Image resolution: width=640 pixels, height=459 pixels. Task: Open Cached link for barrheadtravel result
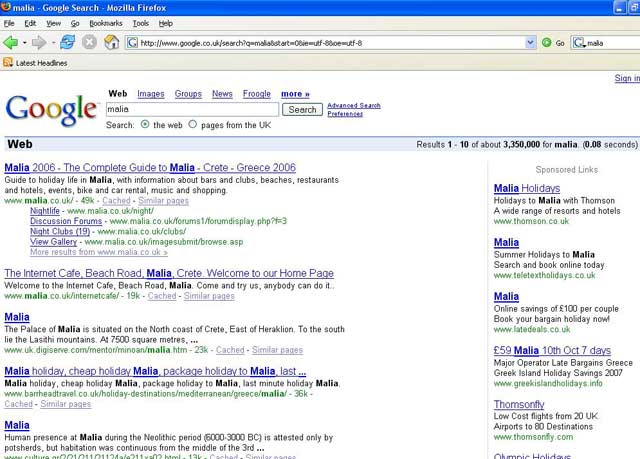pos(18,404)
